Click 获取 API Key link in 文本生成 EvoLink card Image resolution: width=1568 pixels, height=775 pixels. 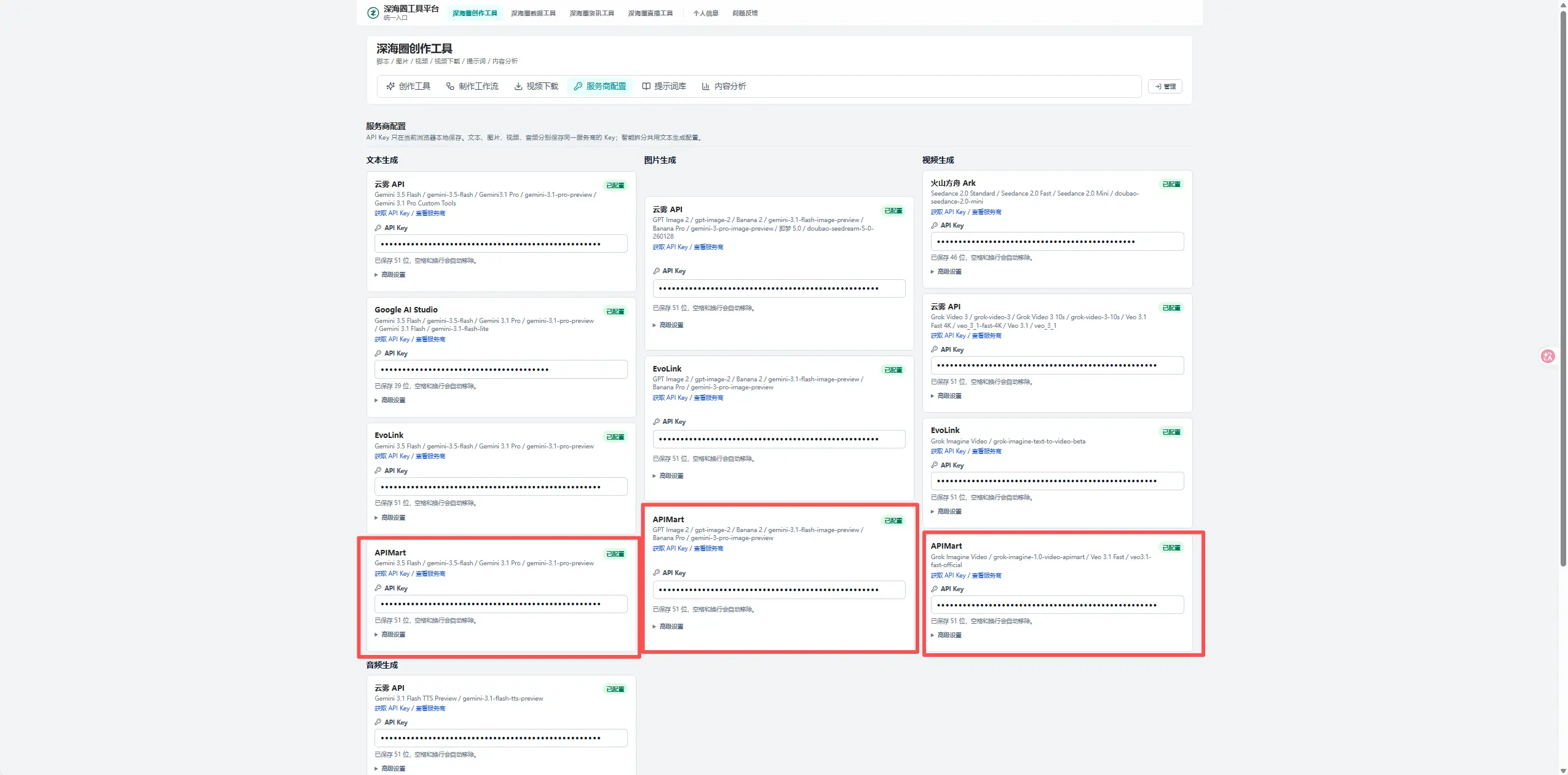392,456
